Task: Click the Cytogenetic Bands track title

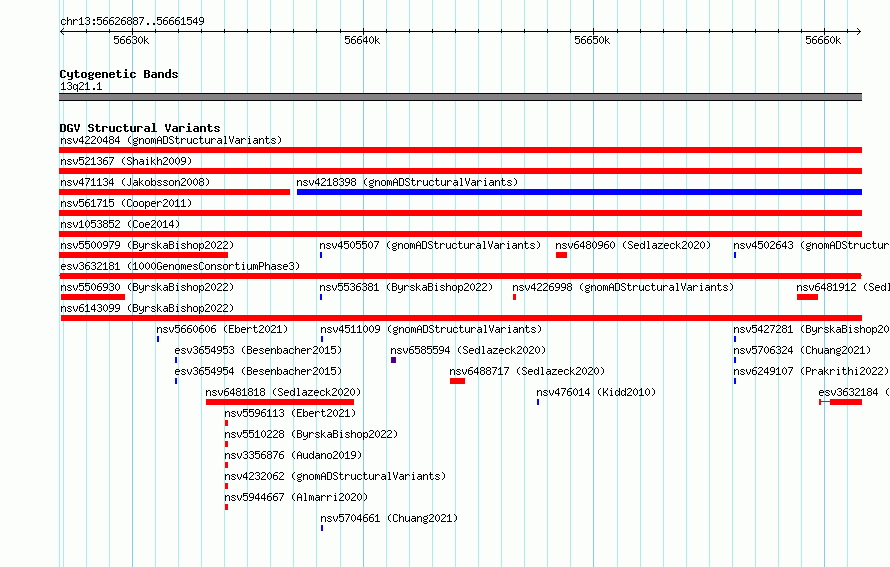Action: 119,74
